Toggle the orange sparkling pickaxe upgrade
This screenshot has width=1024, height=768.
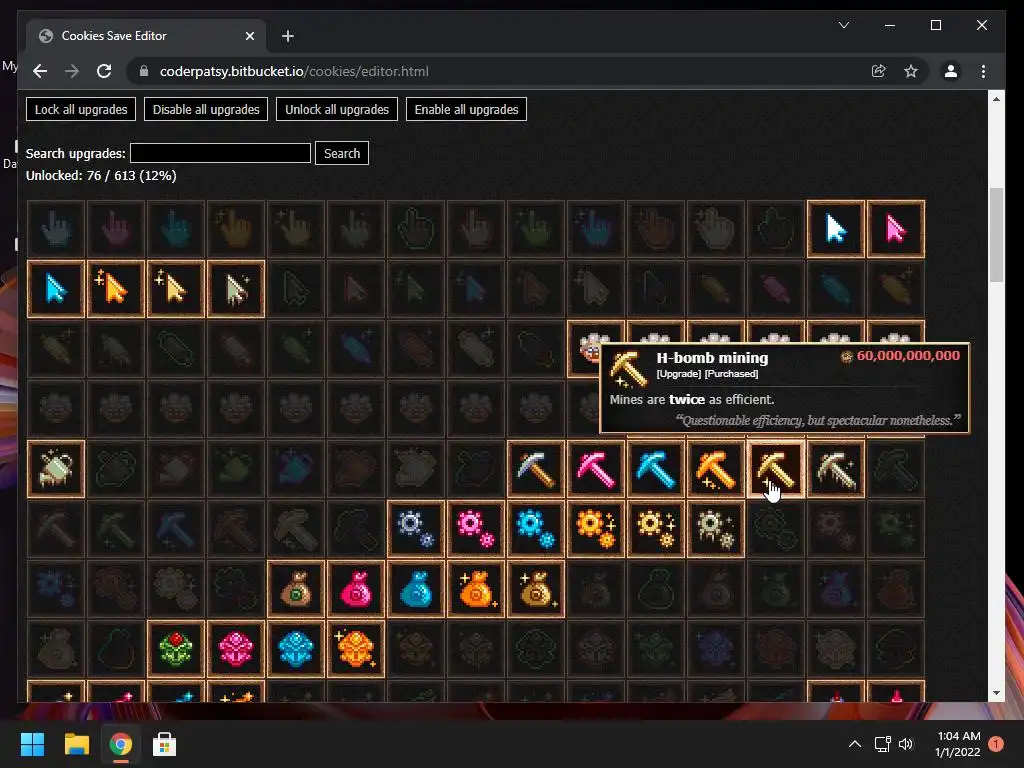(716, 469)
